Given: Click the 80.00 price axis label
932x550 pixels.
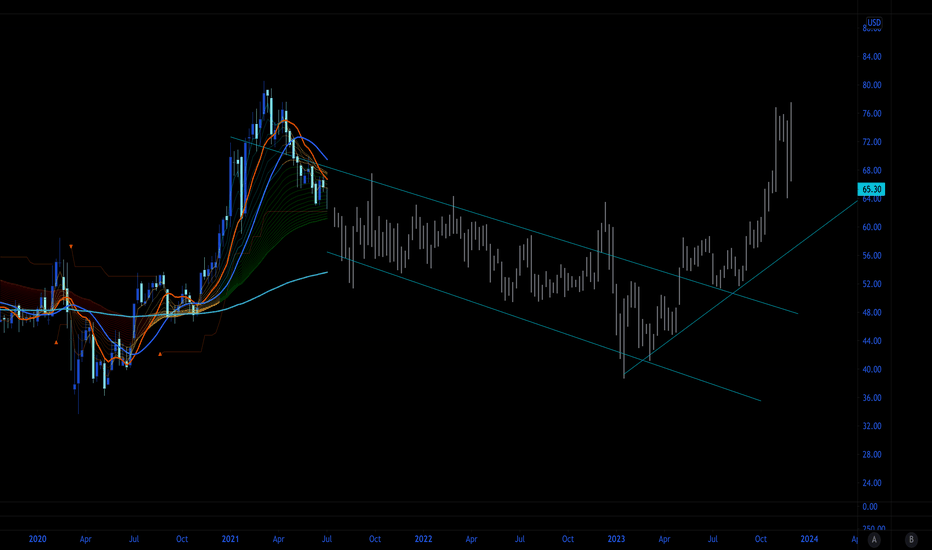Looking at the screenshot, I should (x=872, y=85).
